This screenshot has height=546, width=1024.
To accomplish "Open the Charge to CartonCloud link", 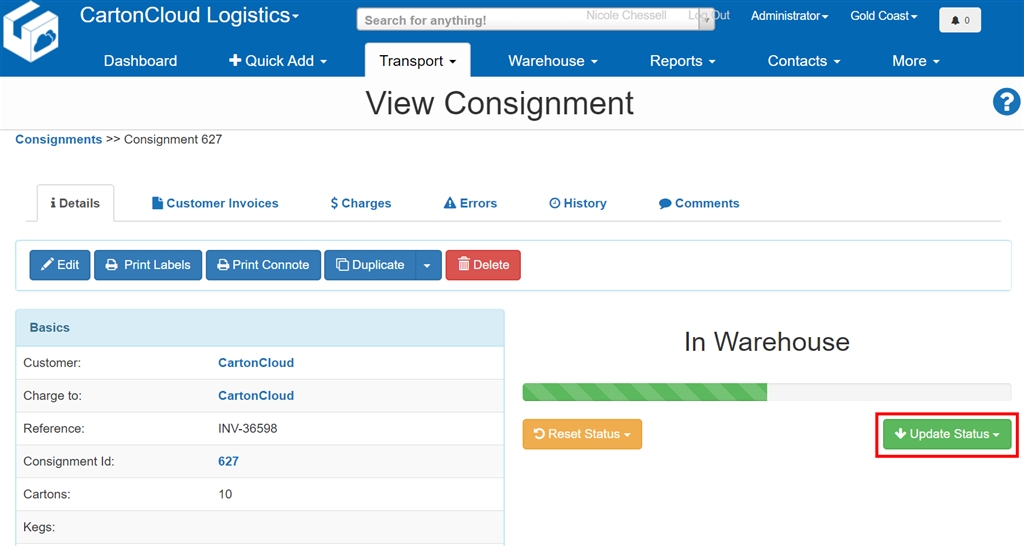I will pyautogui.click(x=256, y=395).
